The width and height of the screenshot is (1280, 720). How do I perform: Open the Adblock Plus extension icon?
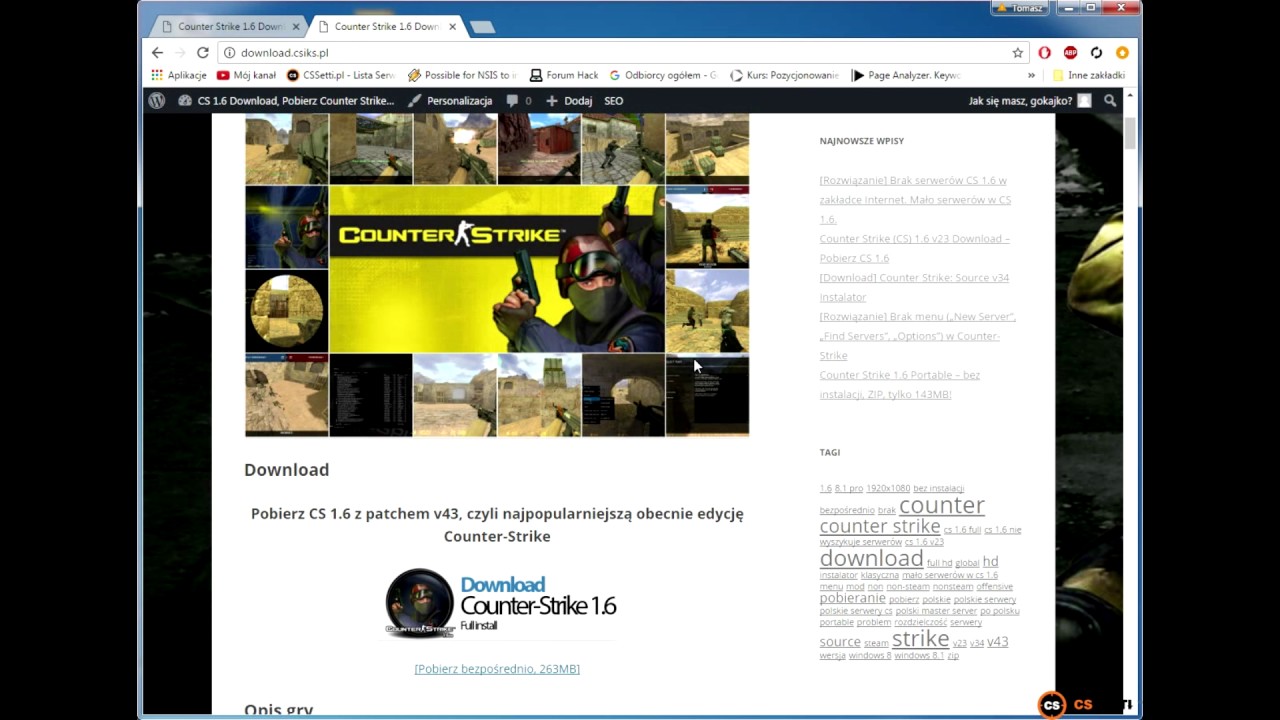(x=1070, y=53)
